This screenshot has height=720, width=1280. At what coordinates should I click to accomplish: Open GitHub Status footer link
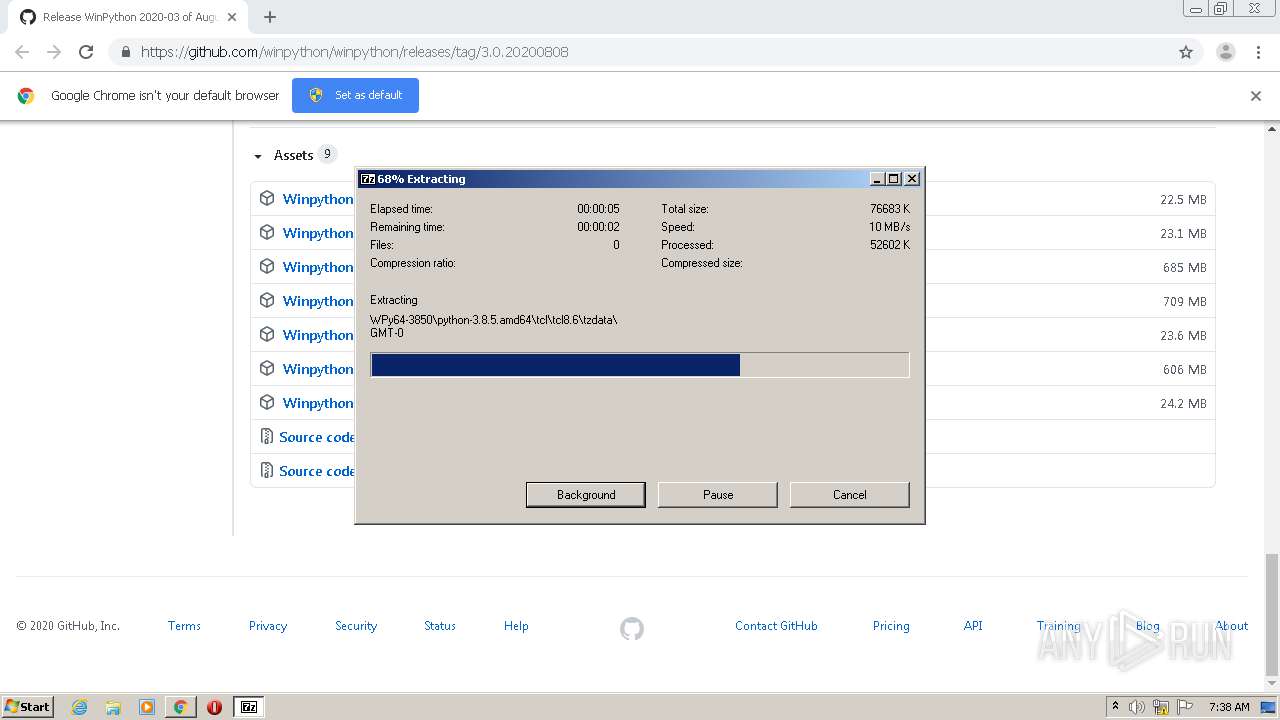point(440,626)
